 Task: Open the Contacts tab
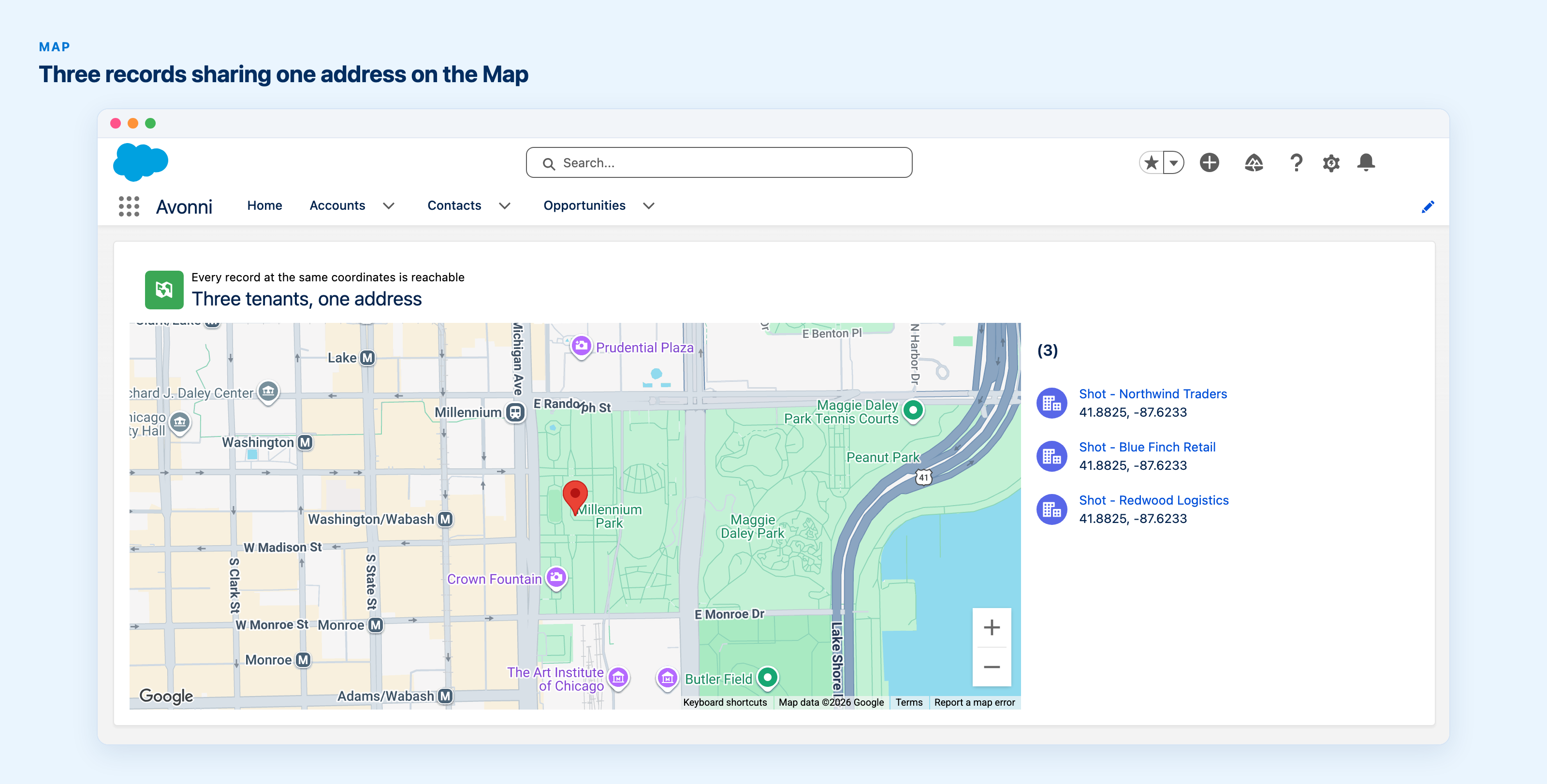(x=454, y=206)
